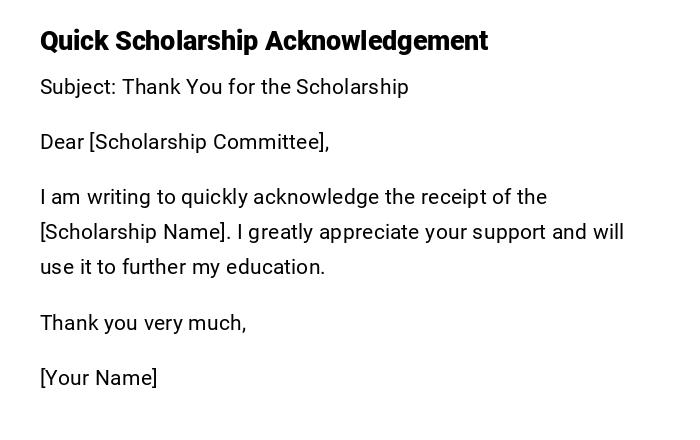This screenshot has width=700, height=440.
Task: Click "much," at the end of the closing
Action: click(x=219, y=323)
